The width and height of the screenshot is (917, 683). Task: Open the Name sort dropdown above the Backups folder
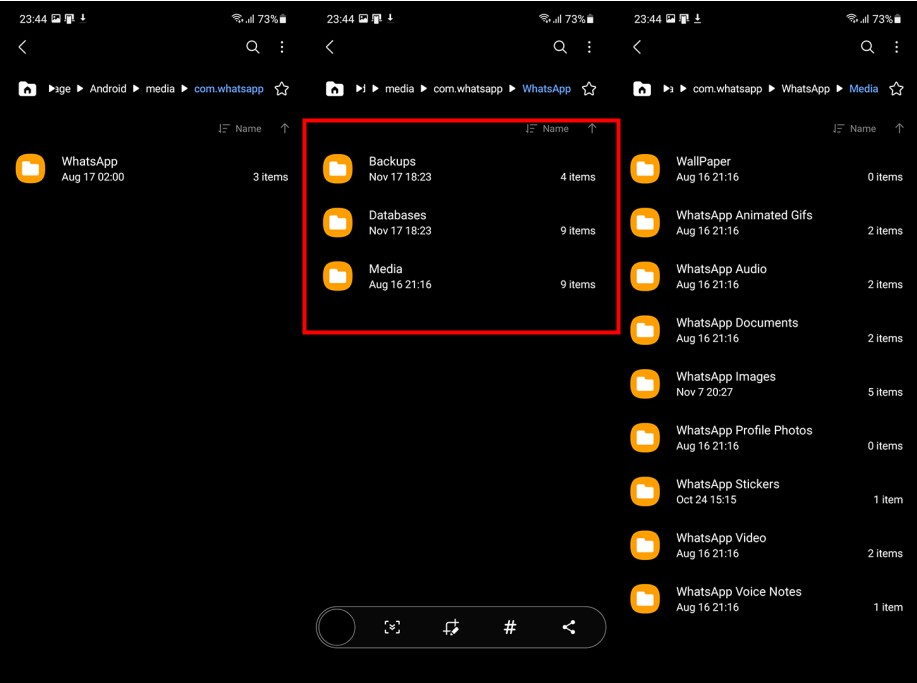[547, 129]
